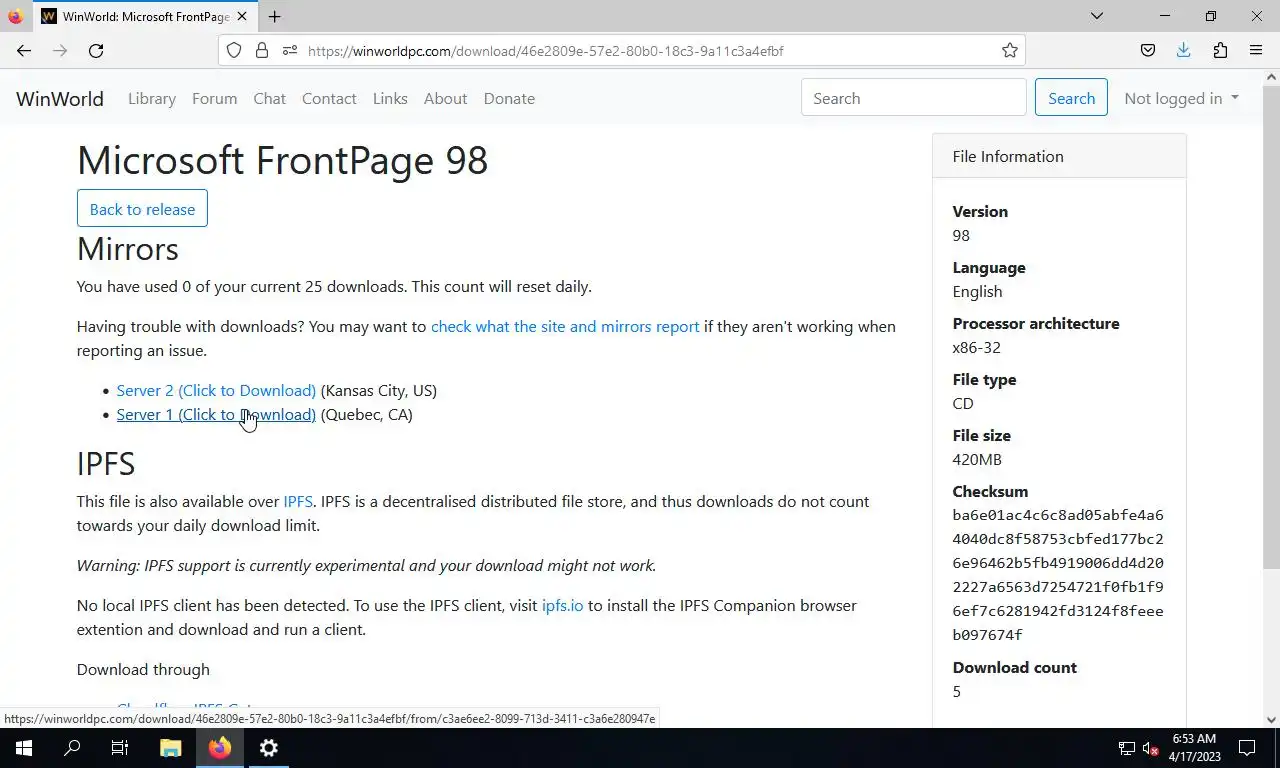Open Settings gear on the taskbar
The image size is (1280, 768).
click(x=269, y=748)
